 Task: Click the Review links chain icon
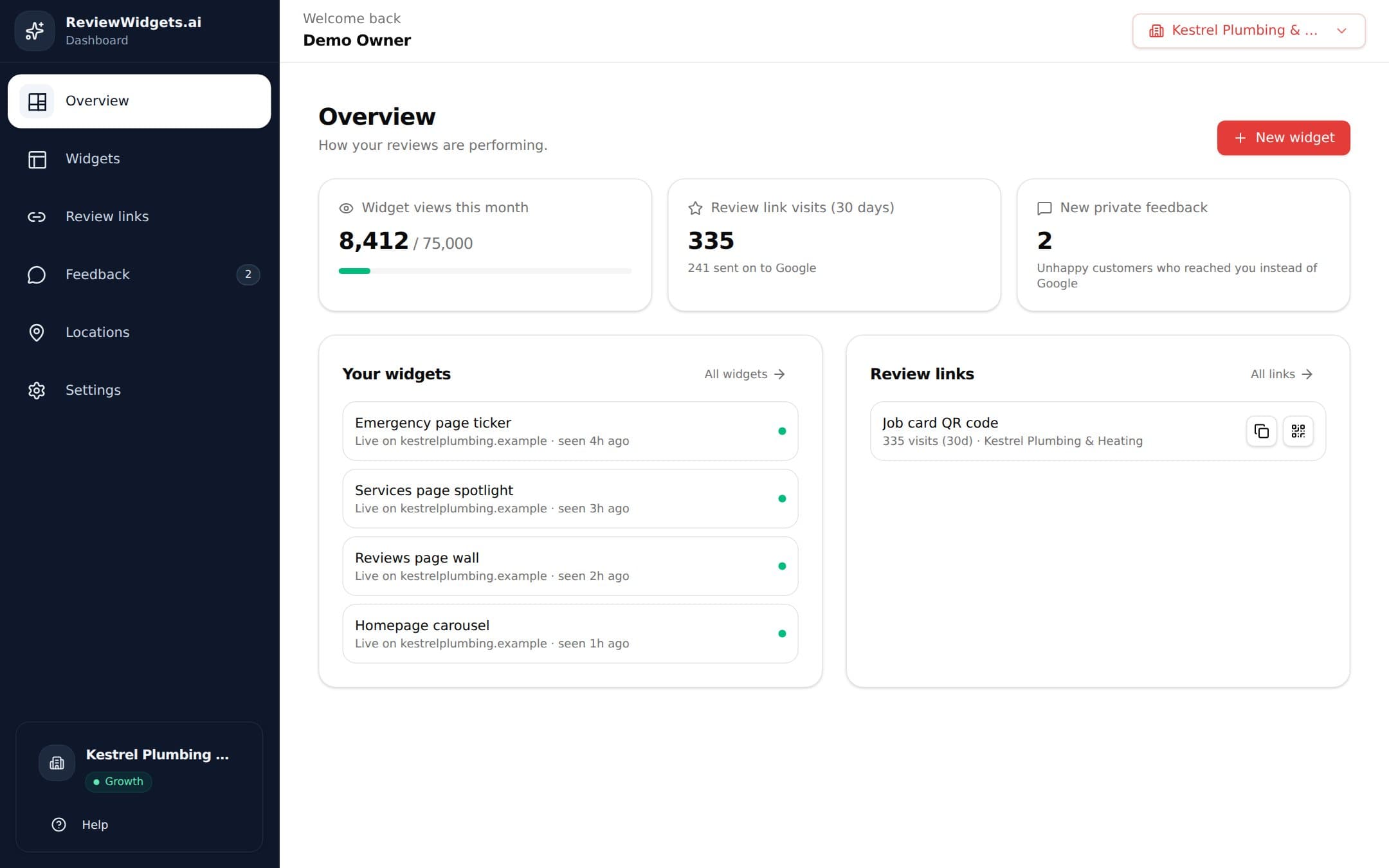pyautogui.click(x=37, y=217)
